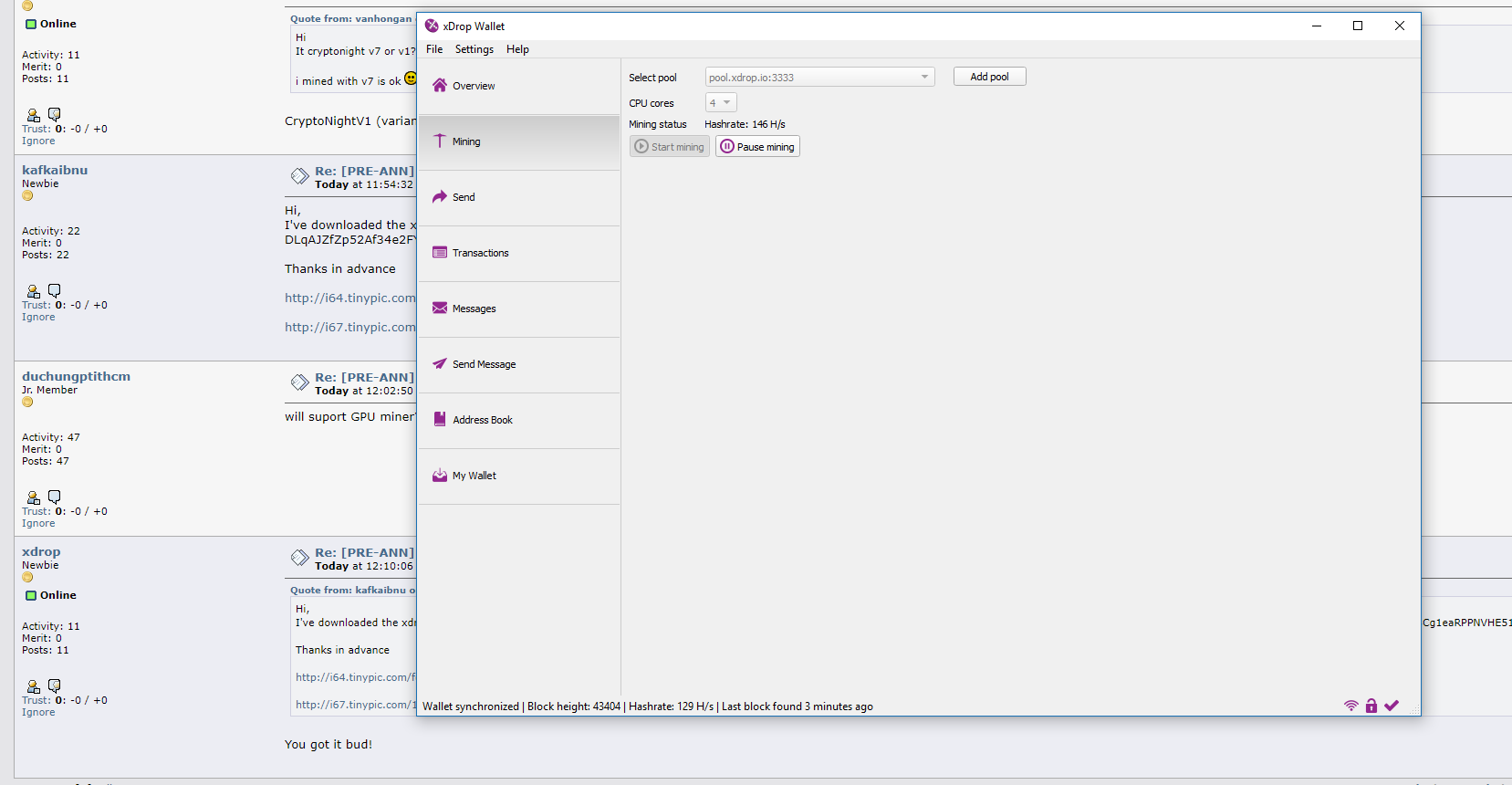1512x785 pixels.
Task: Click the Quote from: kafkaibnu header link
Action: tap(352, 590)
